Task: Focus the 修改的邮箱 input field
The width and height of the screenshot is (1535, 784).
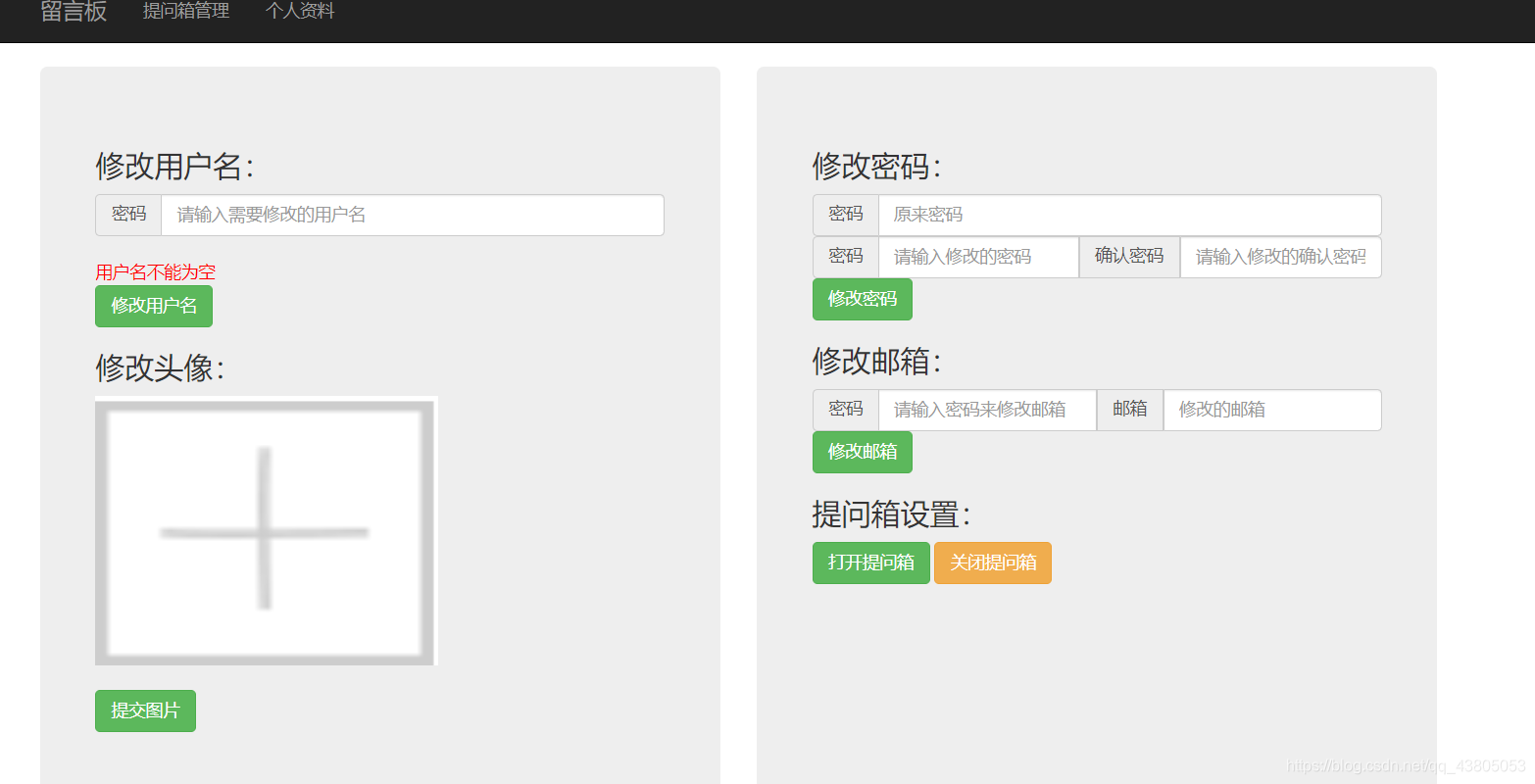Action: (x=1272, y=410)
